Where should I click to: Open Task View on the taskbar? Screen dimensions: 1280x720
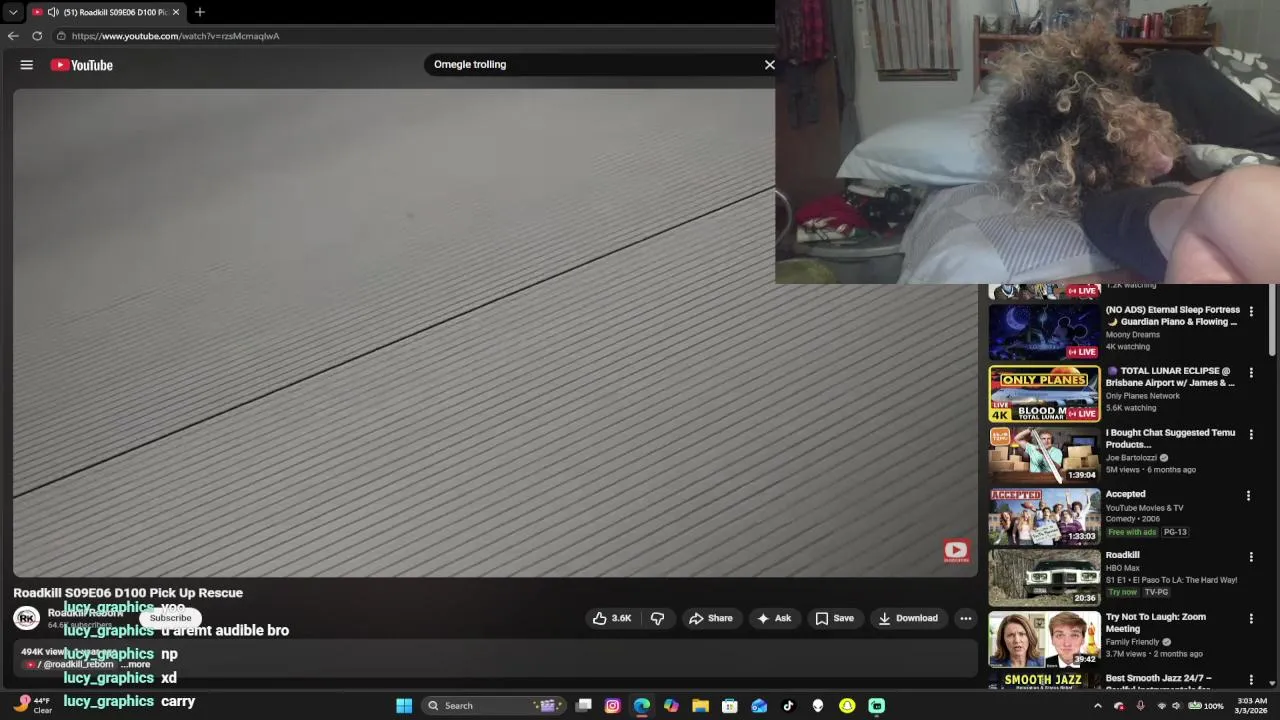[x=584, y=706]
